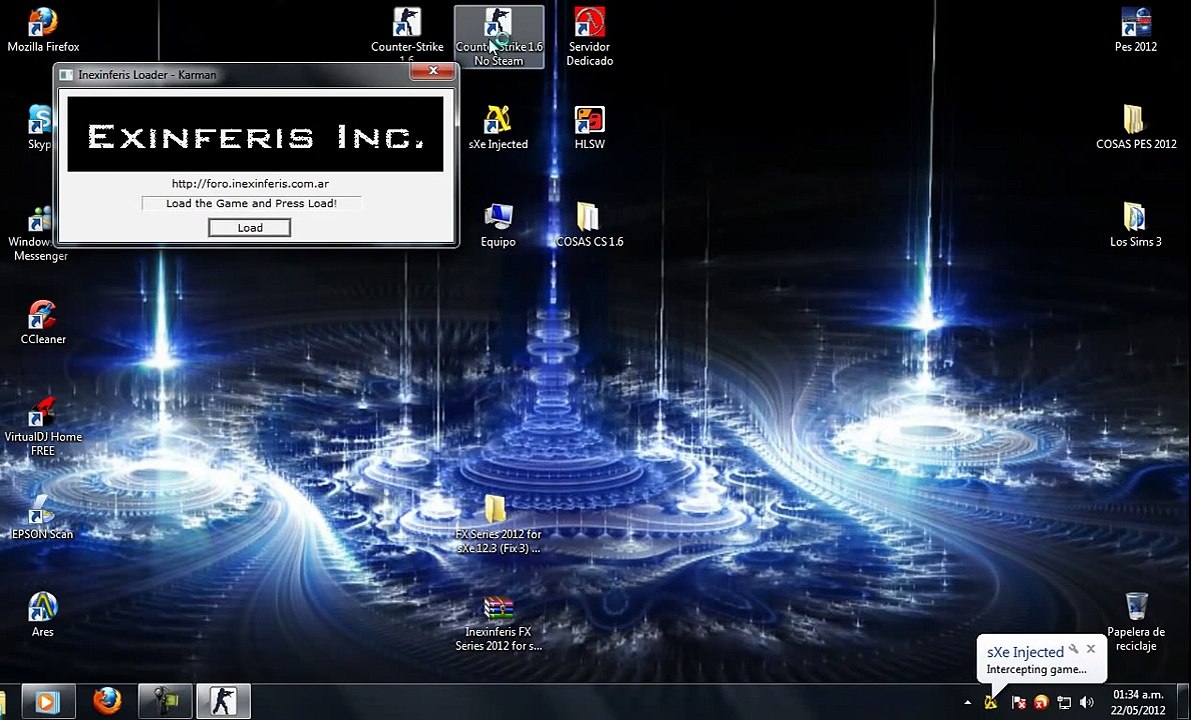
Task: Click 'Load the Game and Press Load!' status
Action: [x=251, y=203]
